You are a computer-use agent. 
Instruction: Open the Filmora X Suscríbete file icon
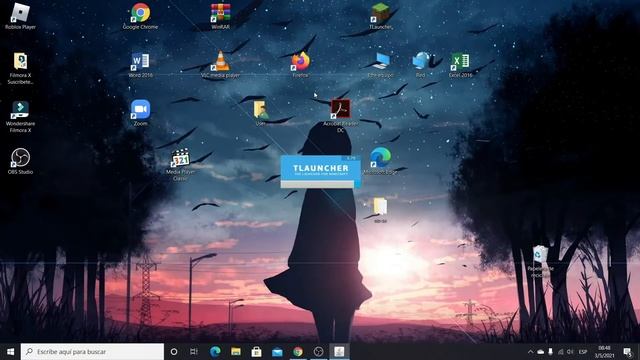pyautogui.click(x=20, y=68)
